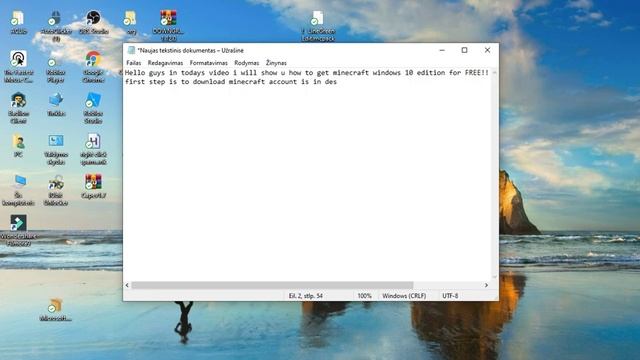The width and height of the screenshot is (640, 360).
Task: Select the file icon with letter H
Action: tap(93, 149)
